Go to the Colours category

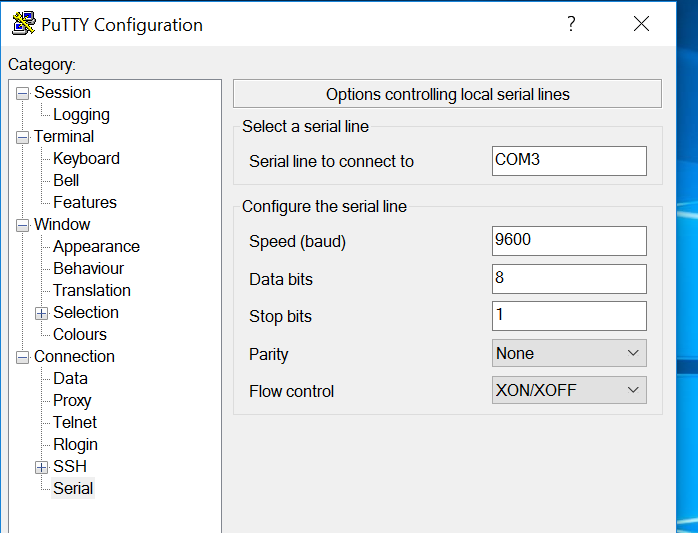(x=80, y=335)
